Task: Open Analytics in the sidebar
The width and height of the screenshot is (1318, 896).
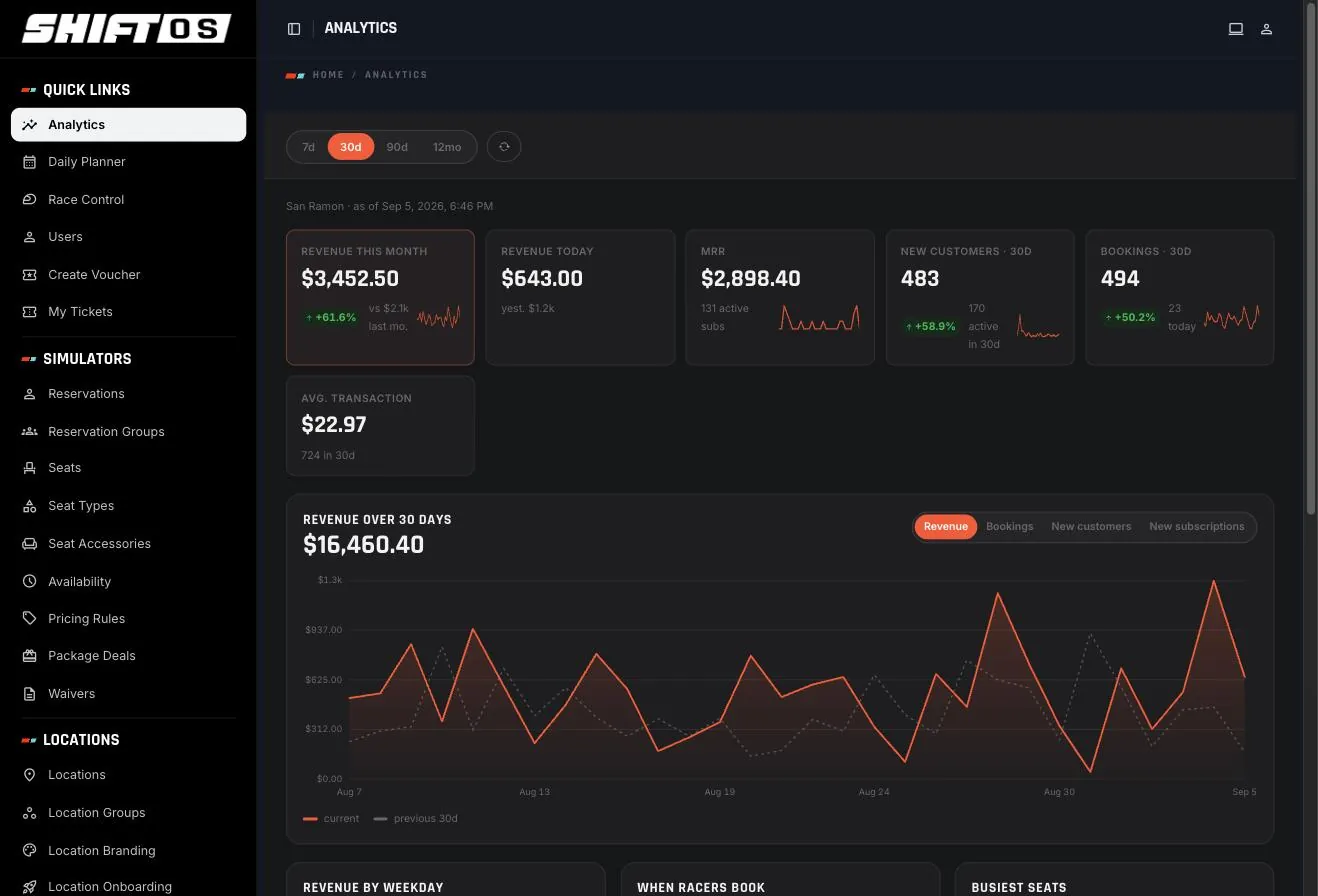Action: pyautogui.click(x=129, y=125)
